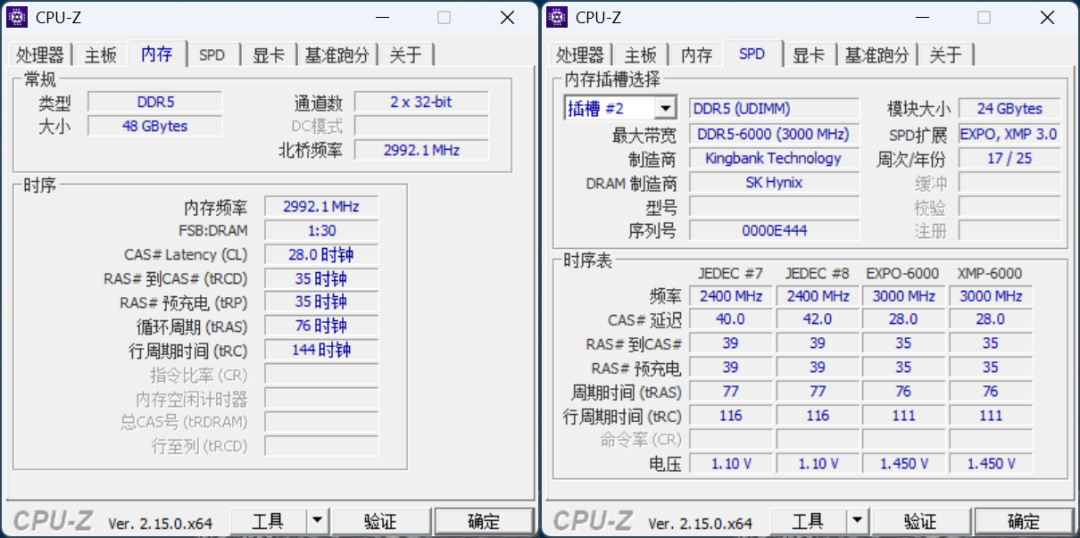Viewport: 1080px width, 538px height.
Task: Click EXPO-6000 column header
Action: point(903,273)
